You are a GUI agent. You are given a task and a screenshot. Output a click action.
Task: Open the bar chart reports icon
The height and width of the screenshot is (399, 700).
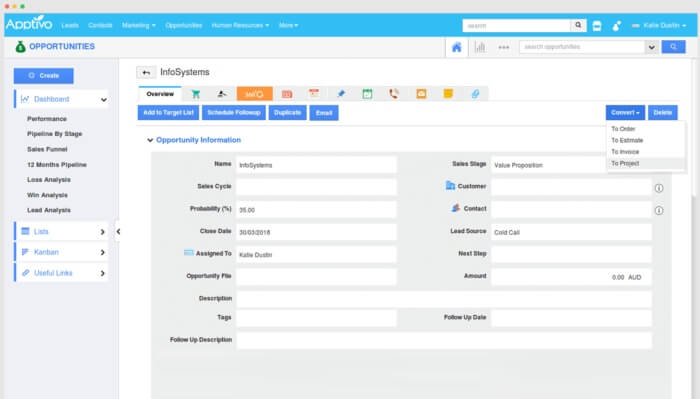(x=480, y=47)
